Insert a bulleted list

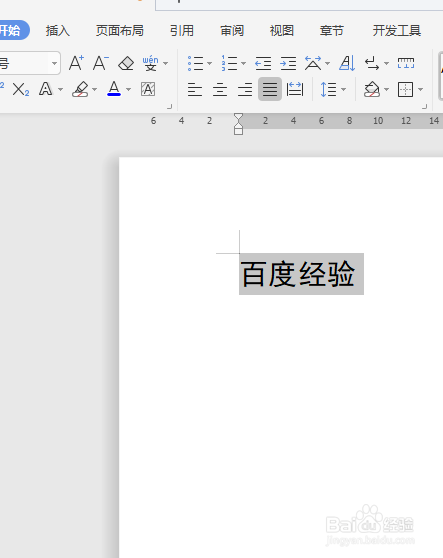click(195, 63)
